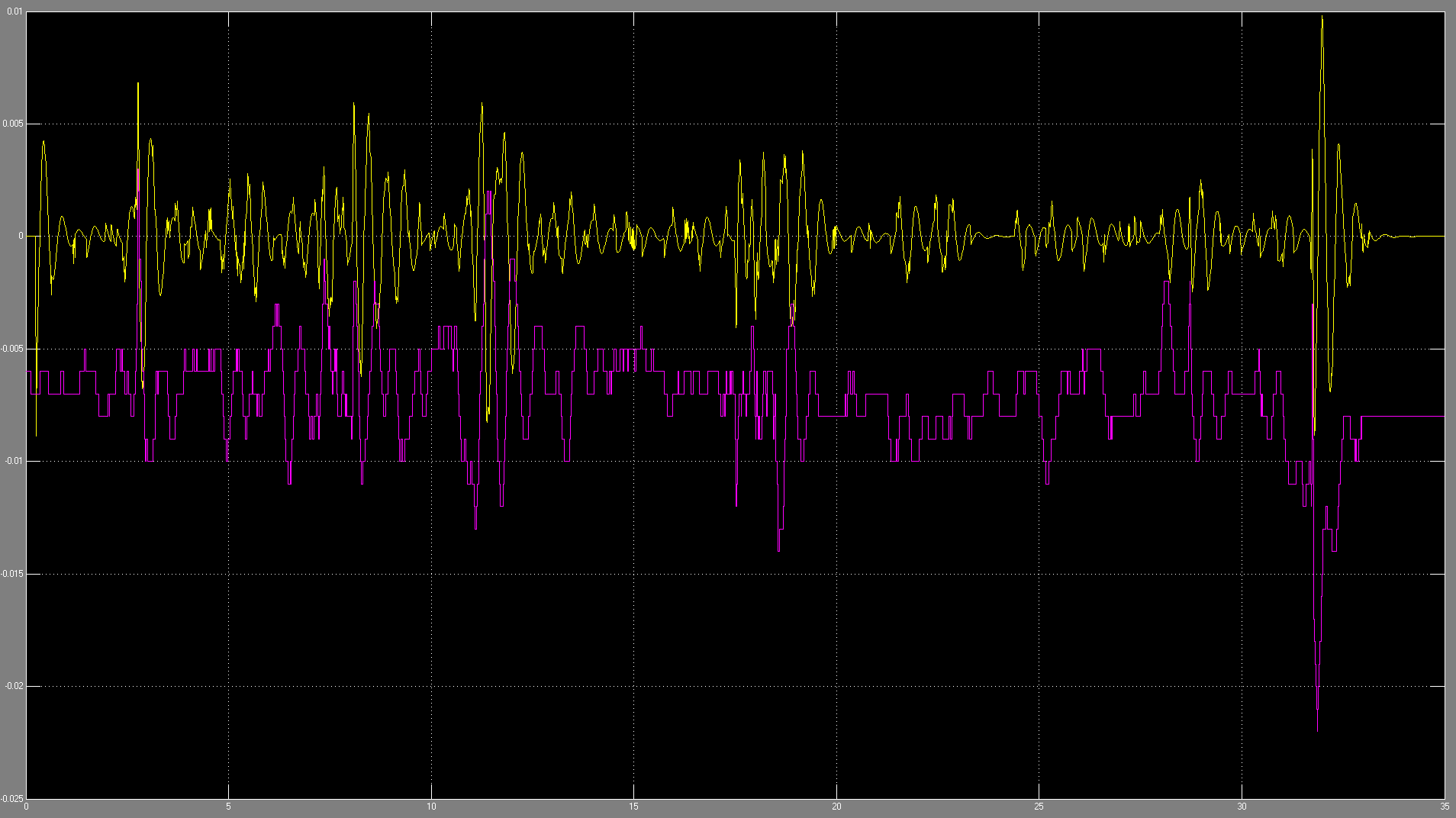Click the tallest yellow signal peak near 0.01
This screenshot has width=1456, height=818.
[1322, 18]
